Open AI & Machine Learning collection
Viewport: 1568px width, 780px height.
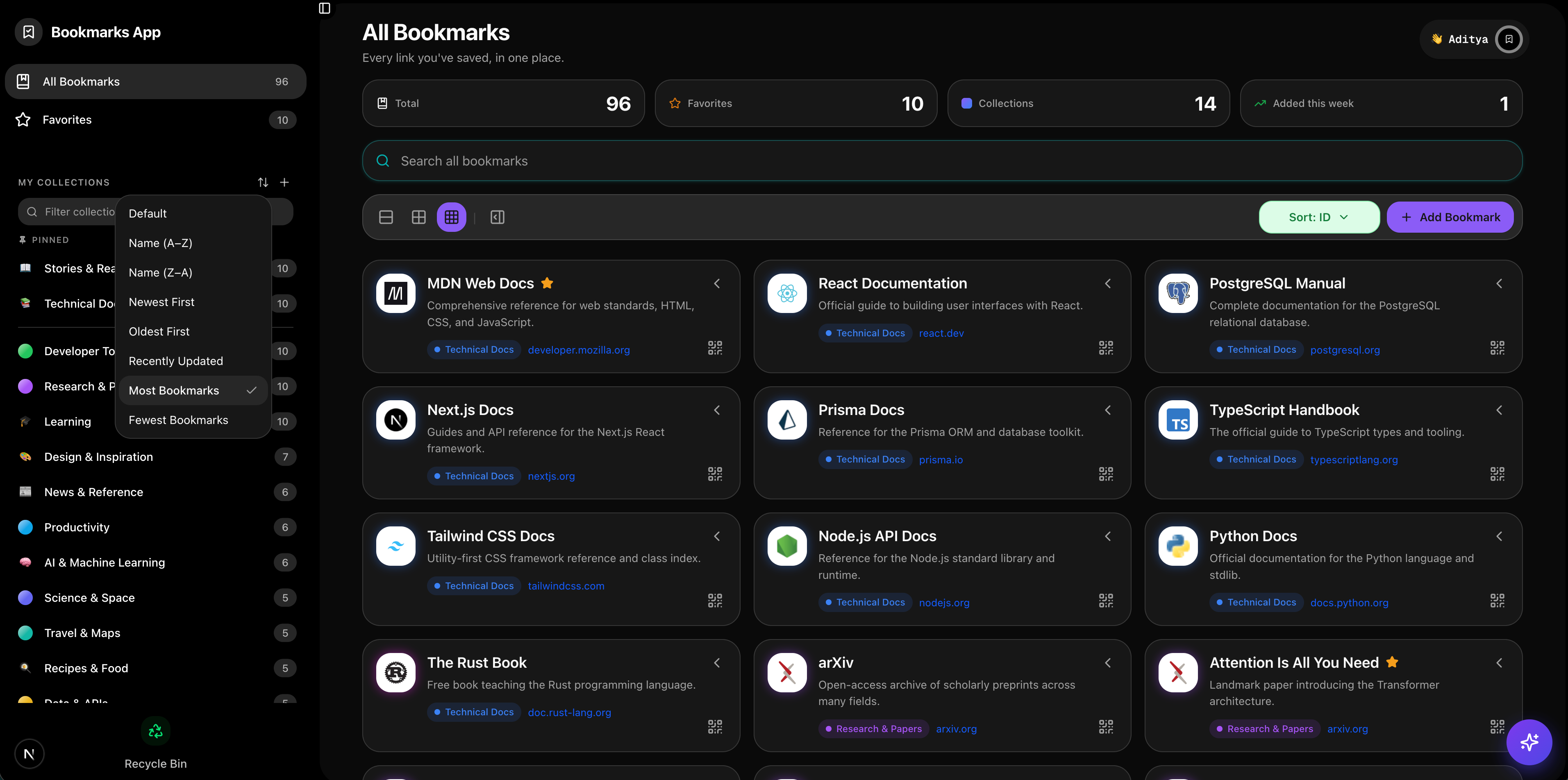tap(155, 563)
